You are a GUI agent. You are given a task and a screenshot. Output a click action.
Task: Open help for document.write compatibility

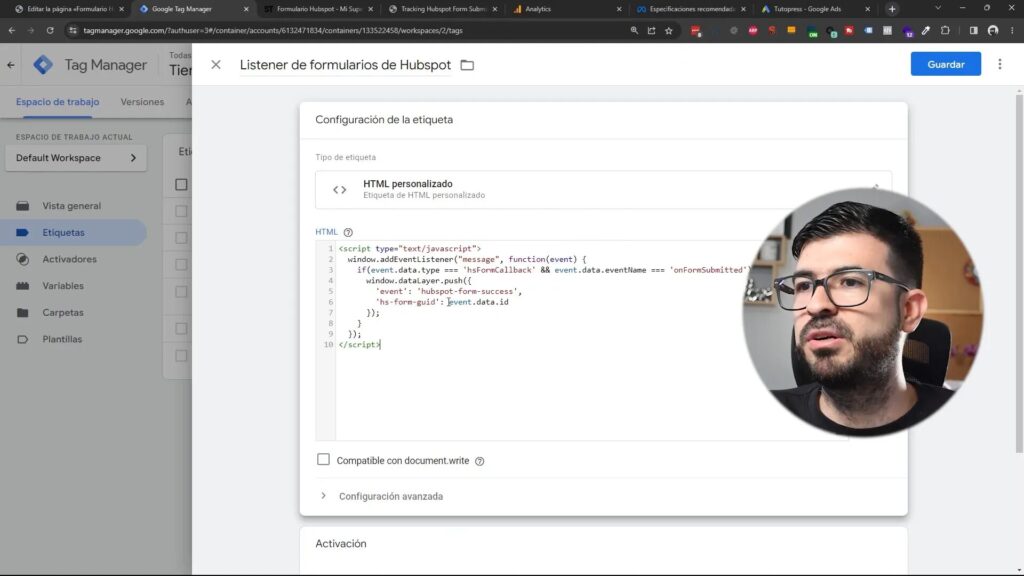(480, 461)
